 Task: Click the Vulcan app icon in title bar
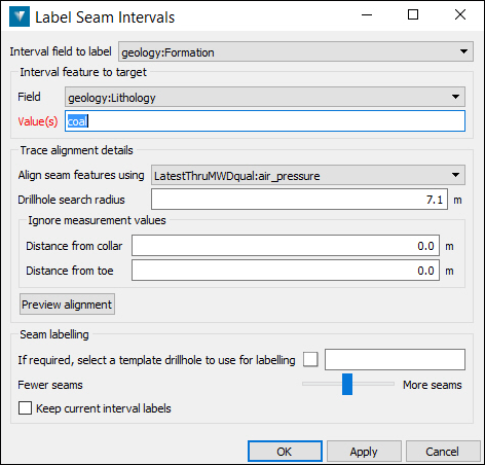(19, 17)
